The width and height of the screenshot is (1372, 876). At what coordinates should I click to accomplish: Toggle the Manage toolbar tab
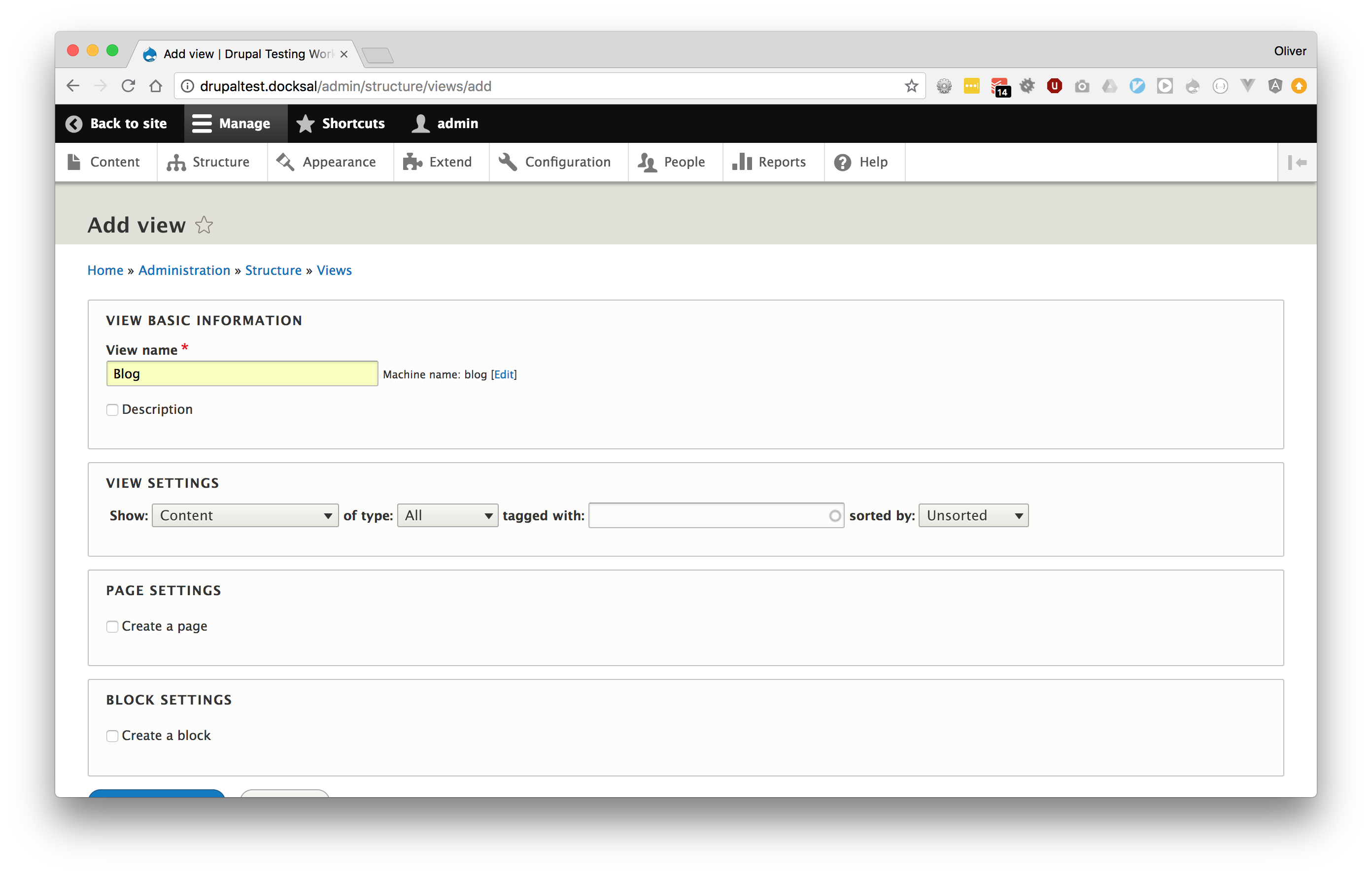point(232,124)
